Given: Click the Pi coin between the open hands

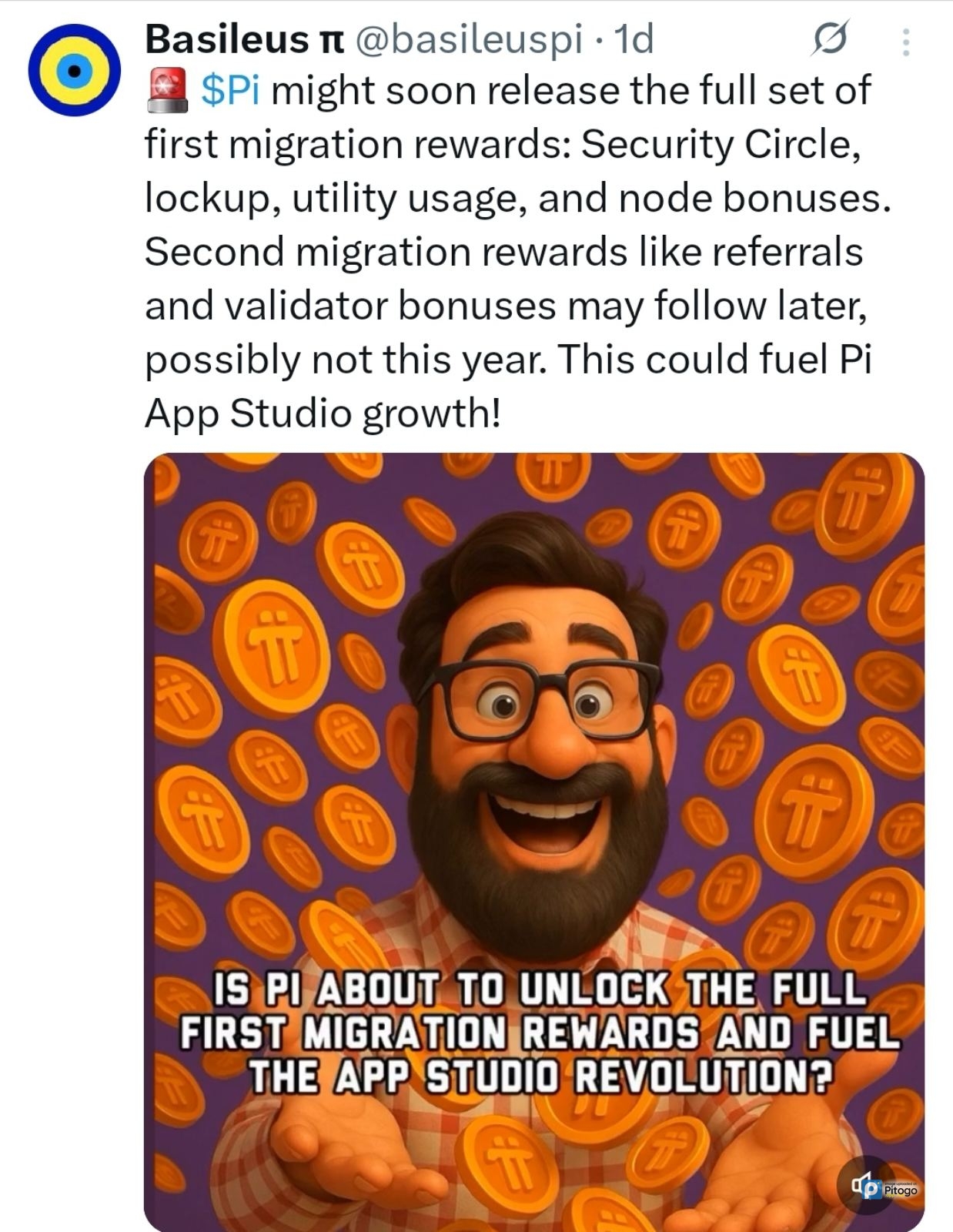Looking at the screenshot, I should coord(507,1163).
